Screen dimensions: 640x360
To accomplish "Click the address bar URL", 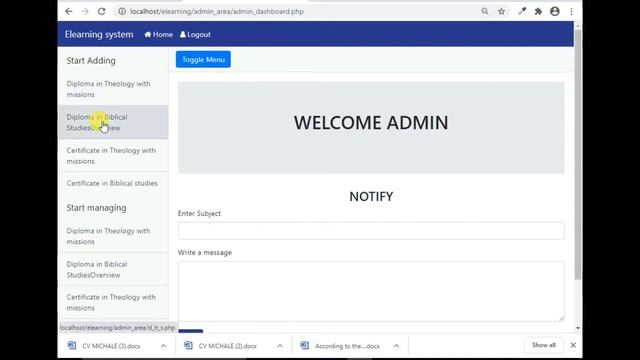I will (217, 11).
